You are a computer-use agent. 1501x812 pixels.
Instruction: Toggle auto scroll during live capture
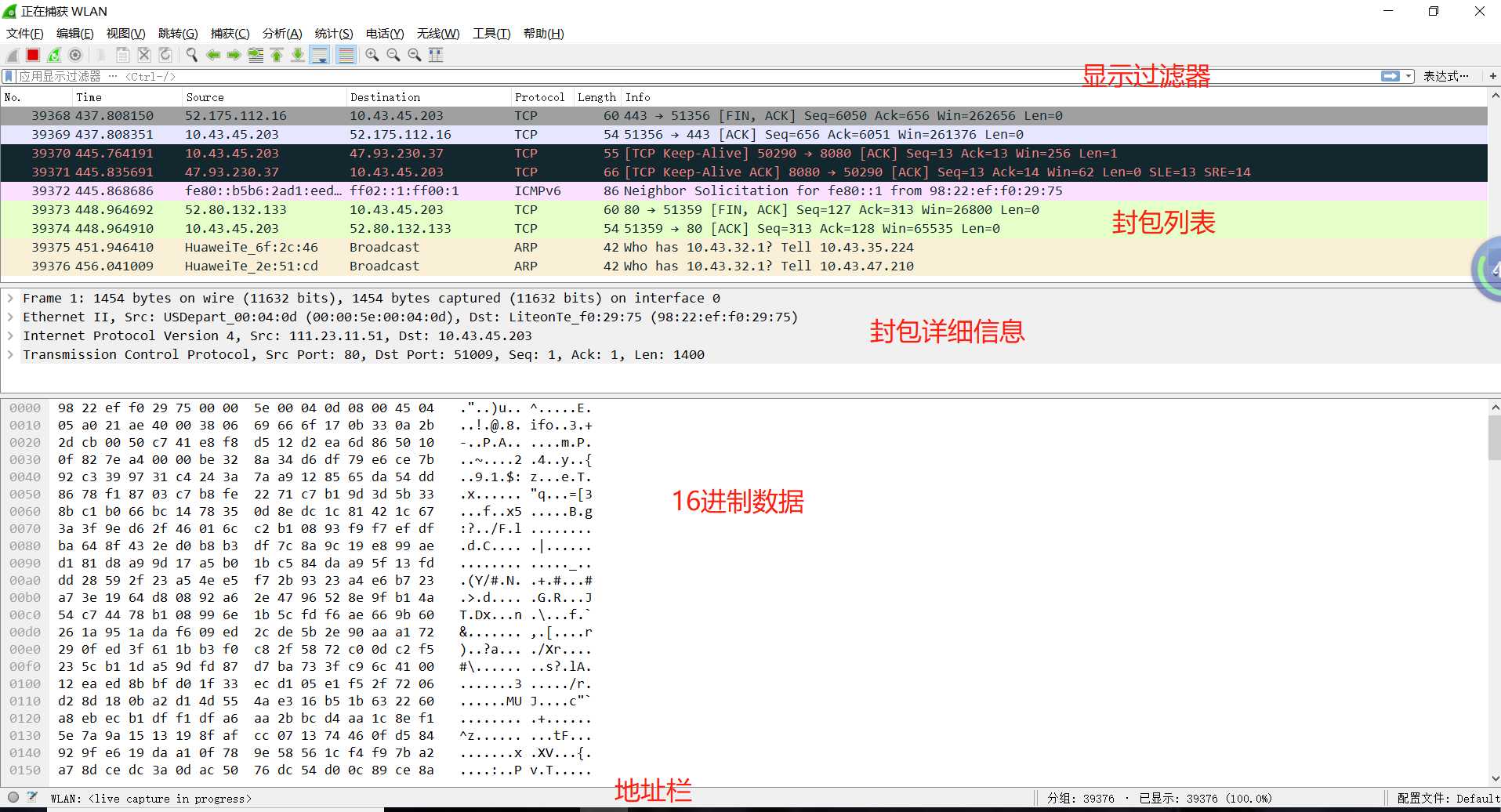pos(320,55)
